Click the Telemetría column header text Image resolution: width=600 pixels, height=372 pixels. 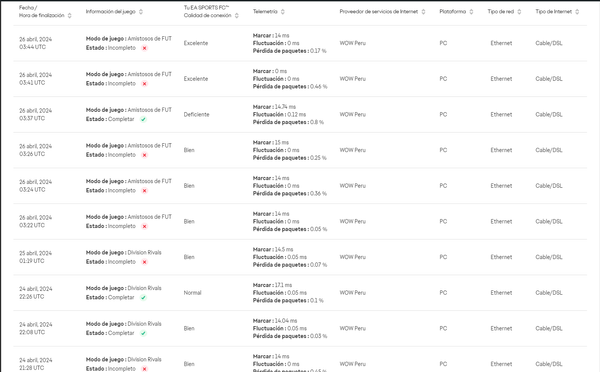pos(265,12)
